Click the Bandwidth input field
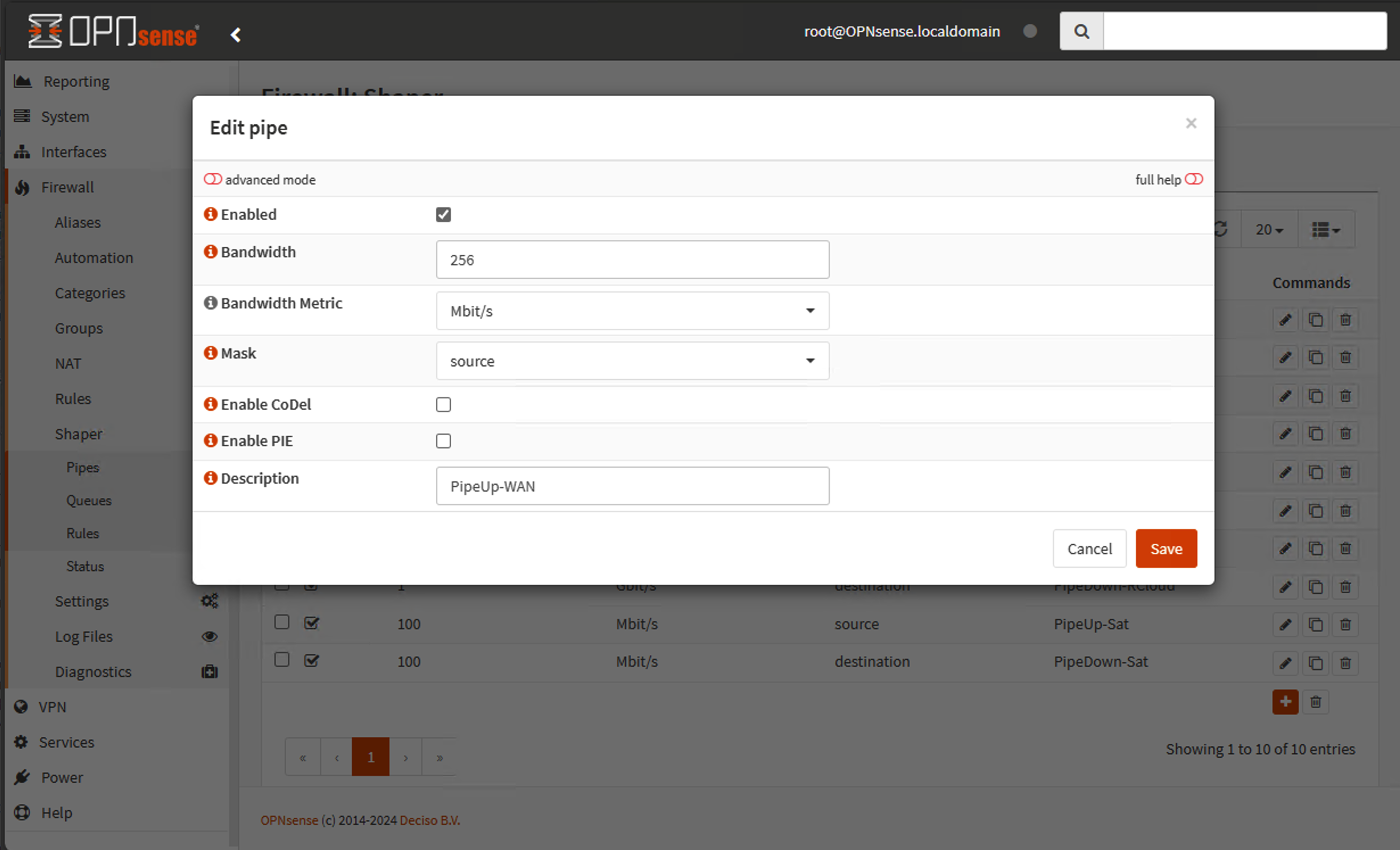The height and width of the screenshot is (850, 1400). click(x=632, y=259)
